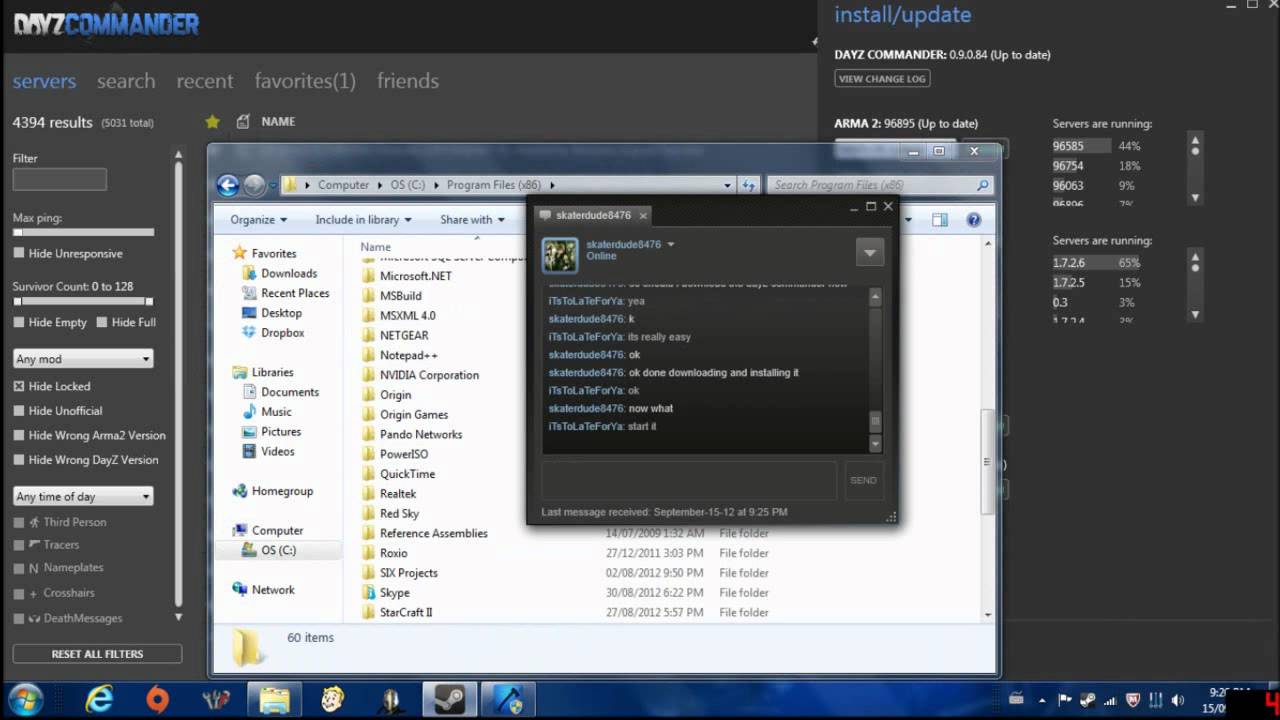Open Explorer help question mark icon

point(974,220)
